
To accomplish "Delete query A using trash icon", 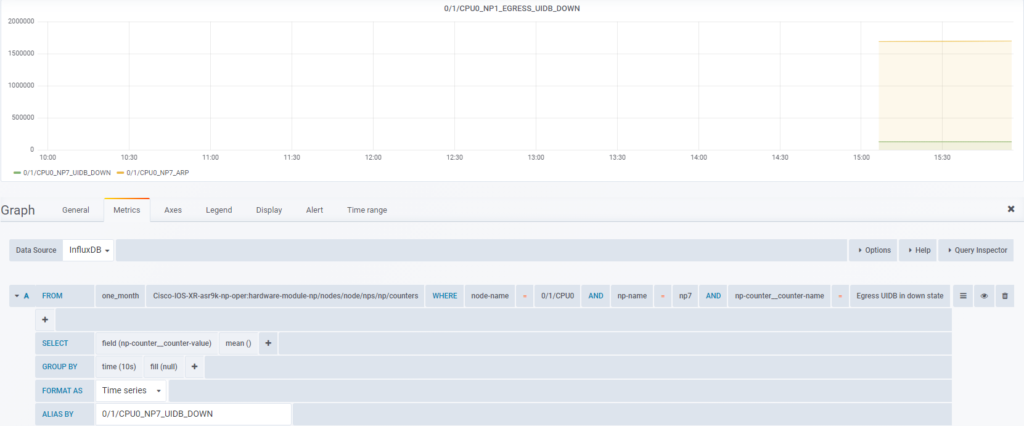I will [1005, 296].
